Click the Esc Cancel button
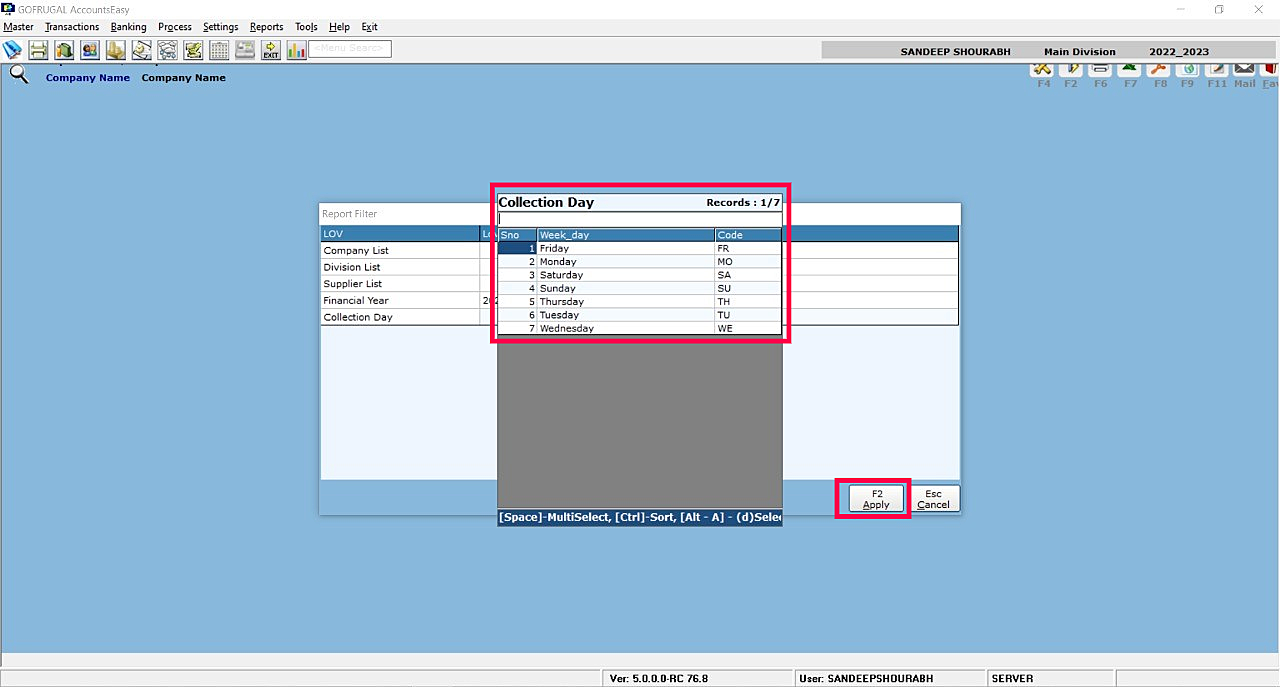Viewport: 1280px width, 687px height. (x=933, y=499)
